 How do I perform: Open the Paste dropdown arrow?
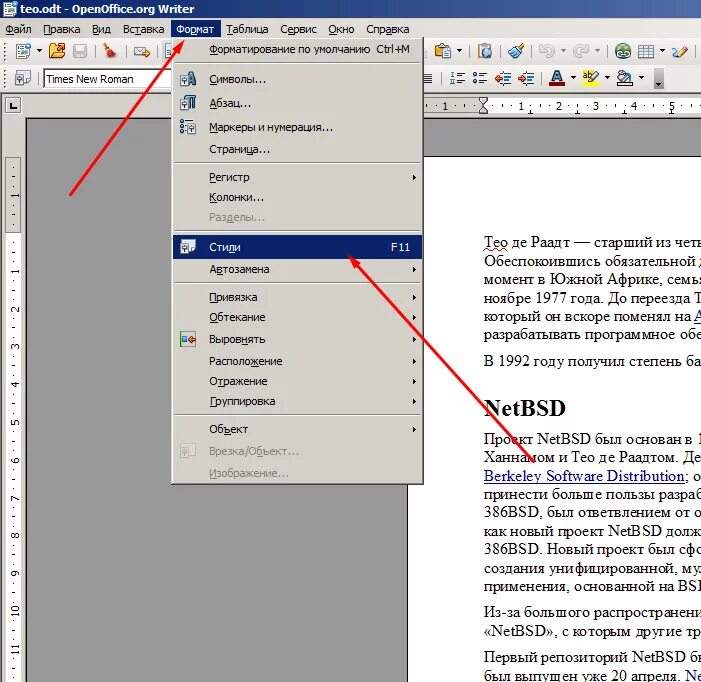tap(459, 51)
